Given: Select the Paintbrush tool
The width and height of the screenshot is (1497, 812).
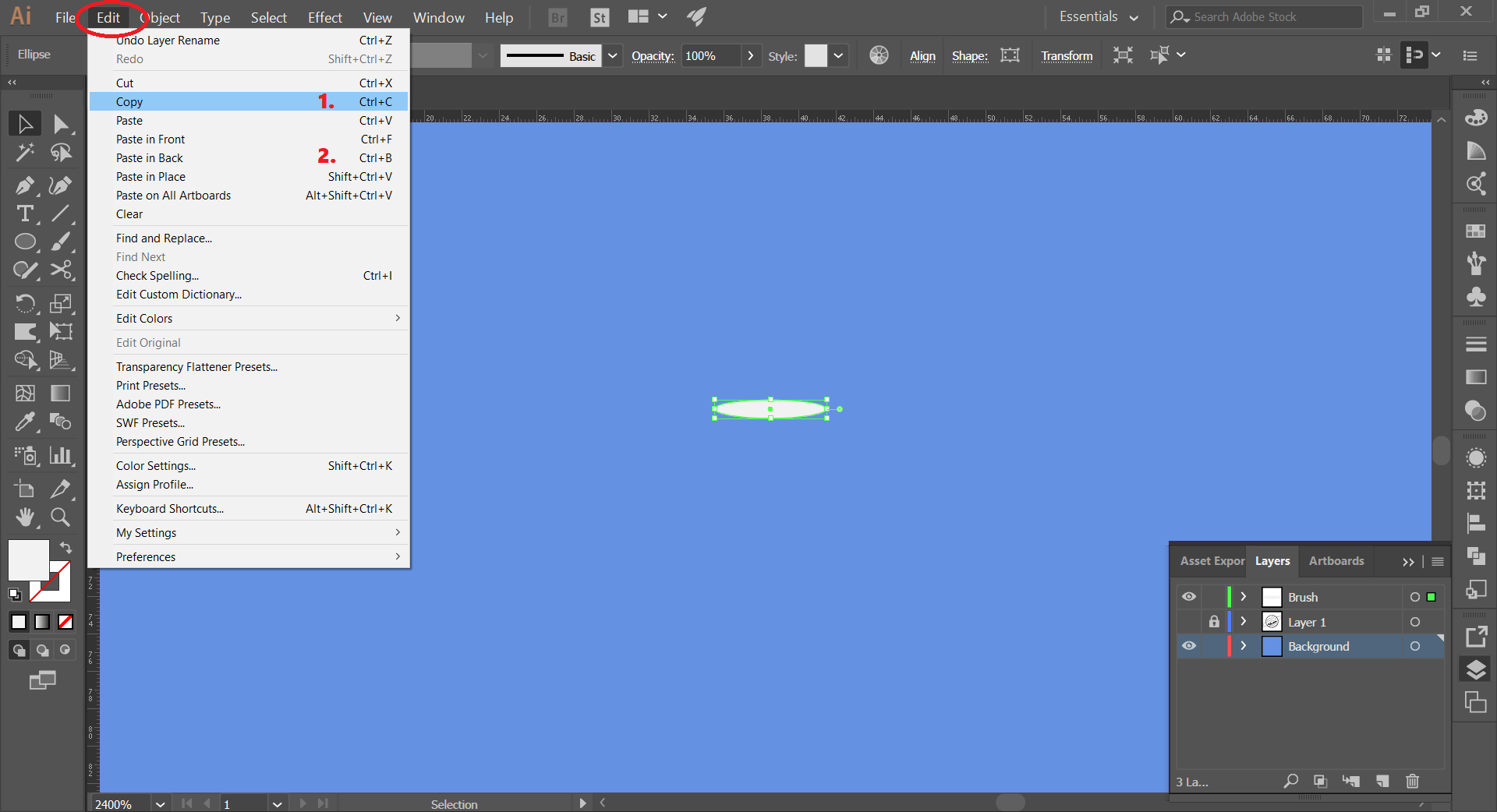Looking at the screenshot, I should click(x=61, y=242).
